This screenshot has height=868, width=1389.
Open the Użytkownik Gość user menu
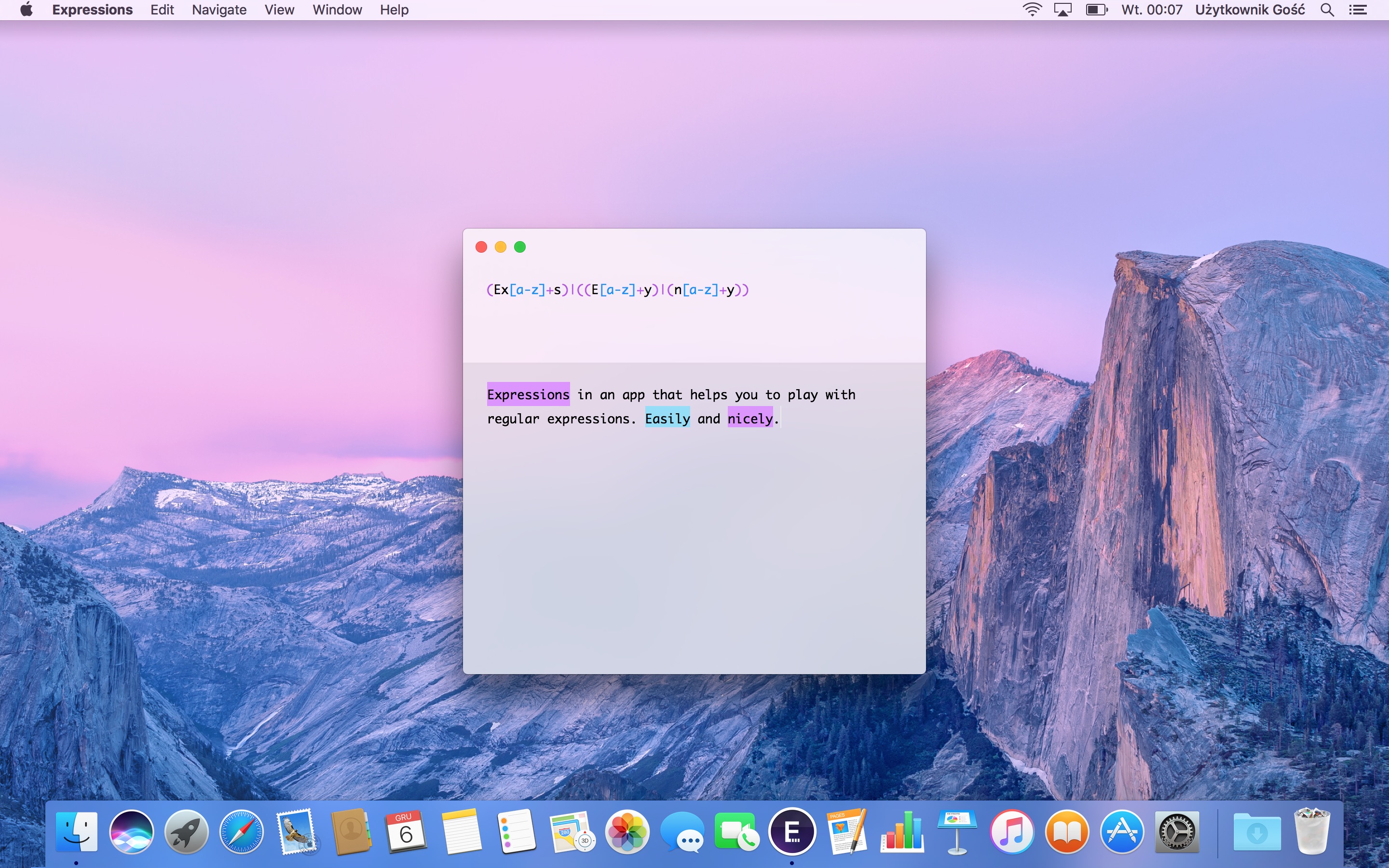[x=1250, y=10]
